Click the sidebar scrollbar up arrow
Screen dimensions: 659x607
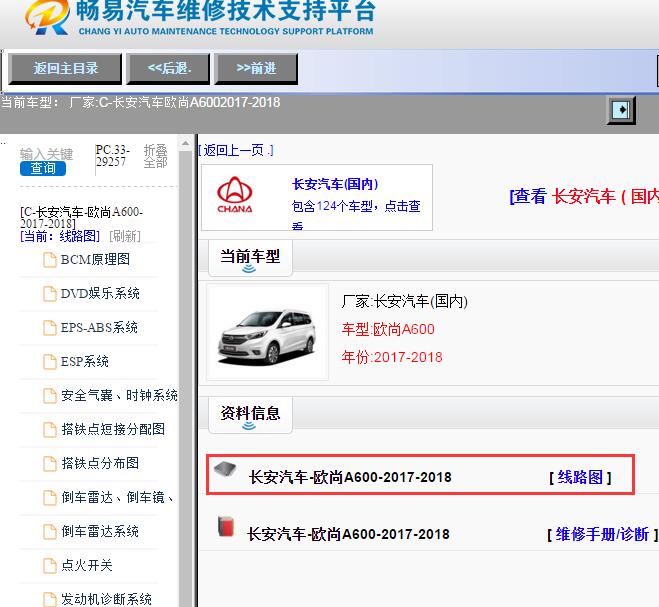(185, 143)
